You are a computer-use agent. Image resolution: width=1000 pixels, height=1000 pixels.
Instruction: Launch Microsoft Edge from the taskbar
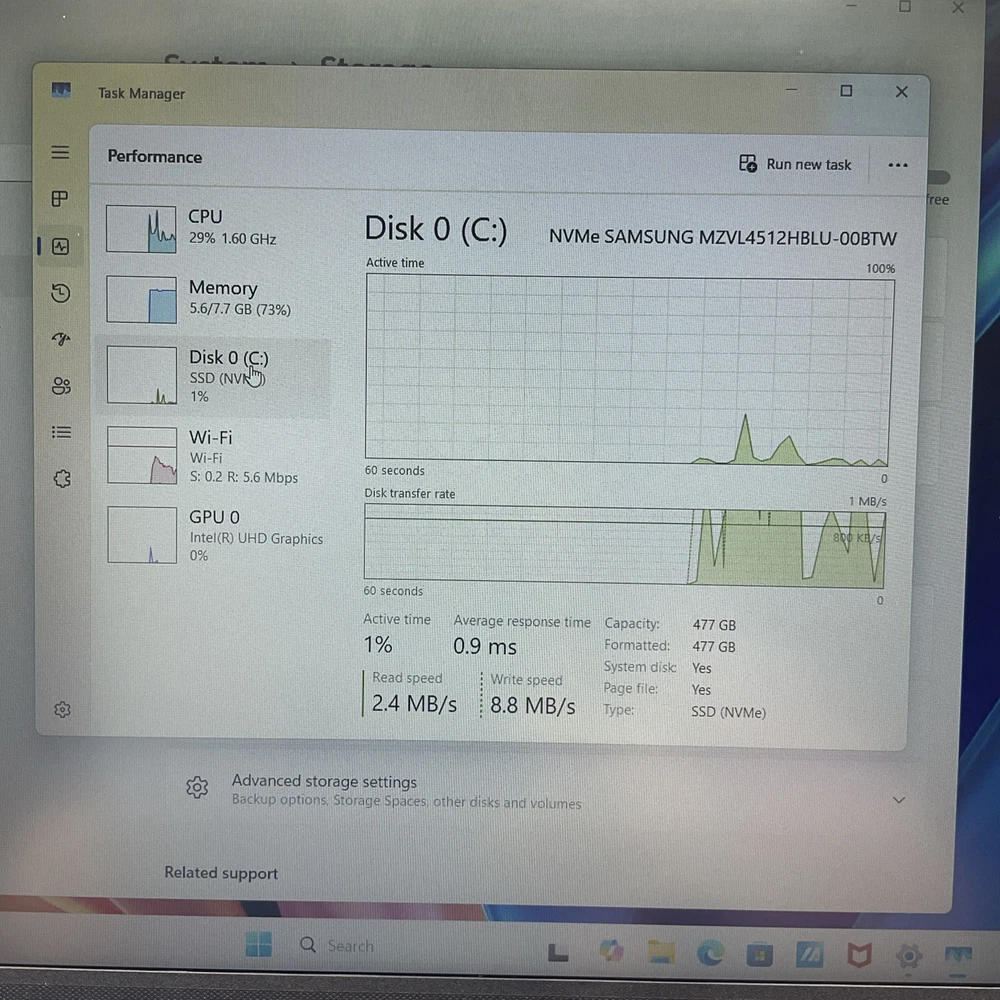point(710,953)
